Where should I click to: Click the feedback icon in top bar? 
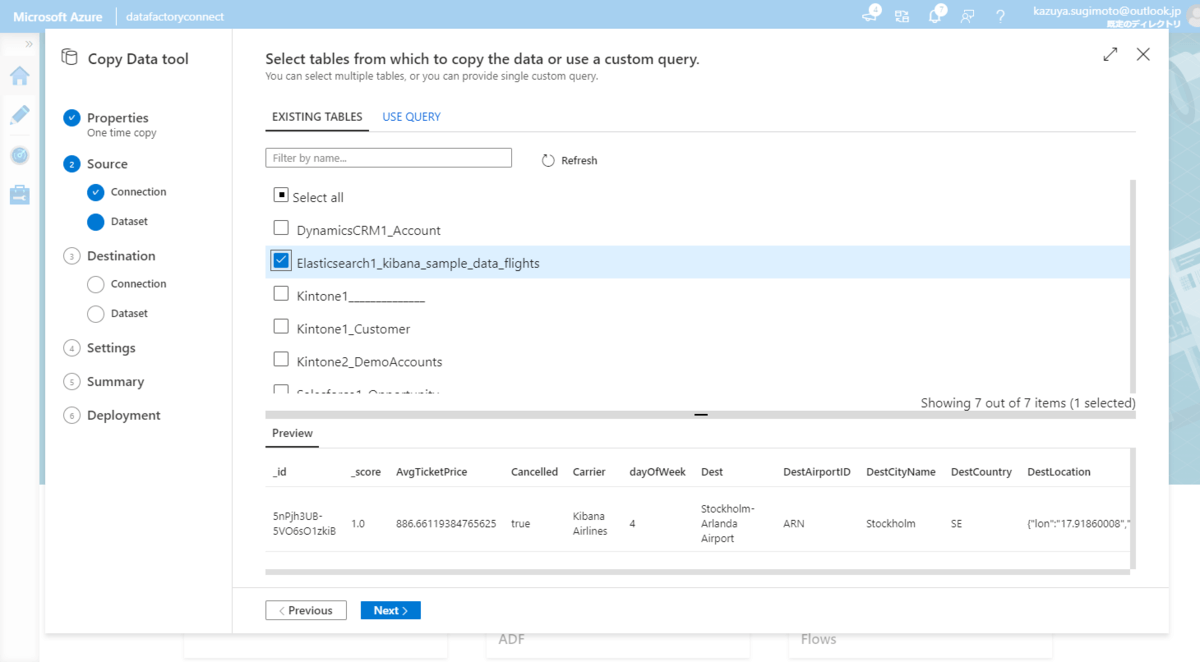tap(967, 16)
